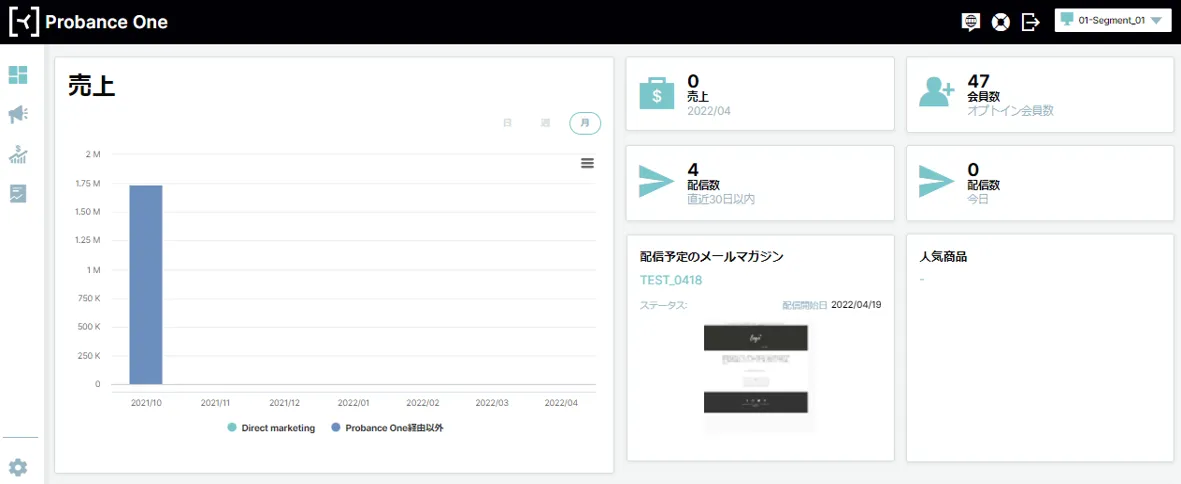Open the help lifebuoy icon

(x=1000, y=22)
